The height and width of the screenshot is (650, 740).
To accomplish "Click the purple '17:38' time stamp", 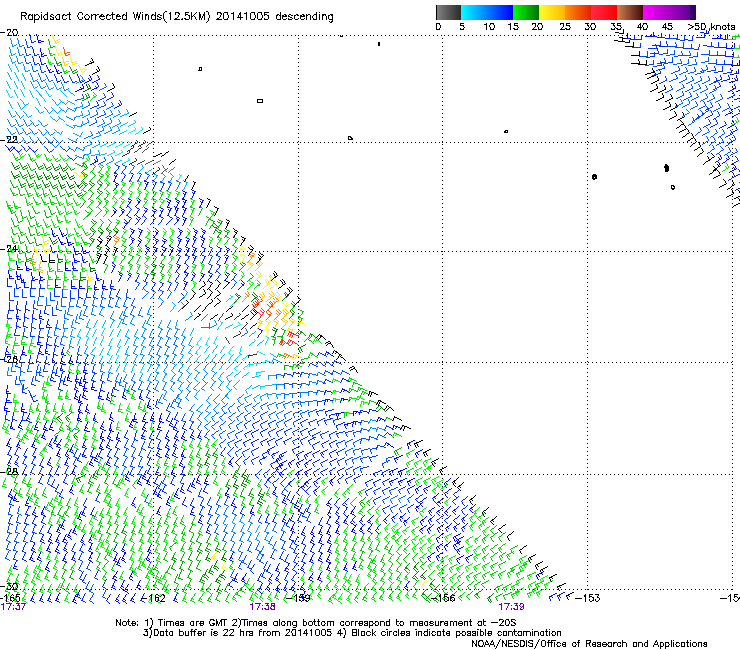I will tap(262, 607).
